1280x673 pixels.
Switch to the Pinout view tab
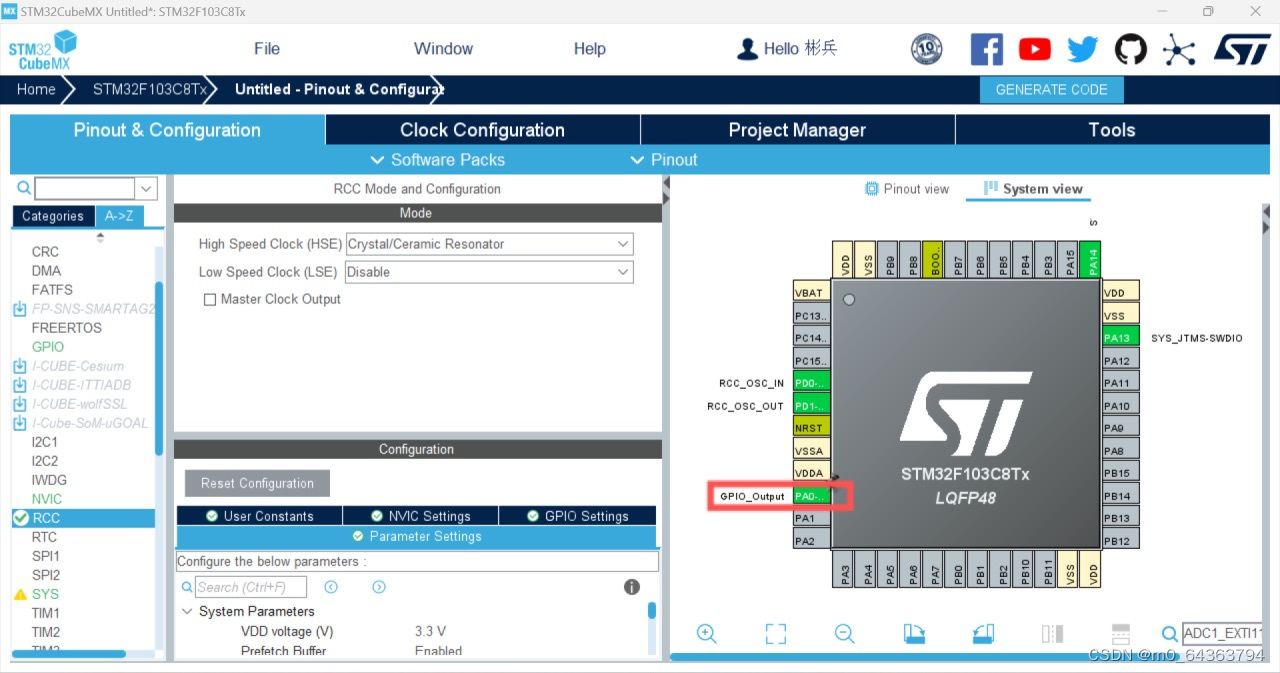[x=906, y=188]
